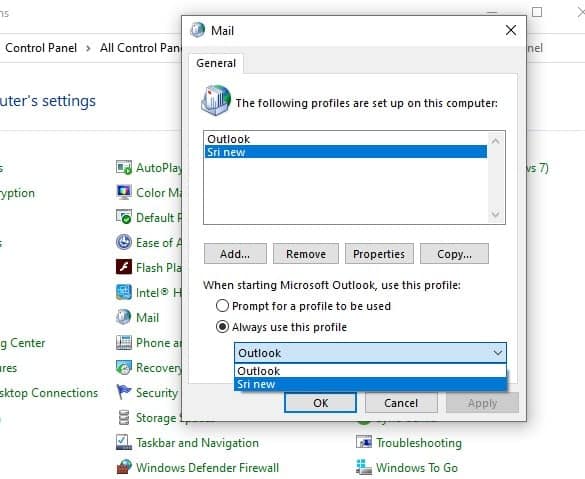
Task: Open 'Mail' link in Control Panel
Action: 147,317
